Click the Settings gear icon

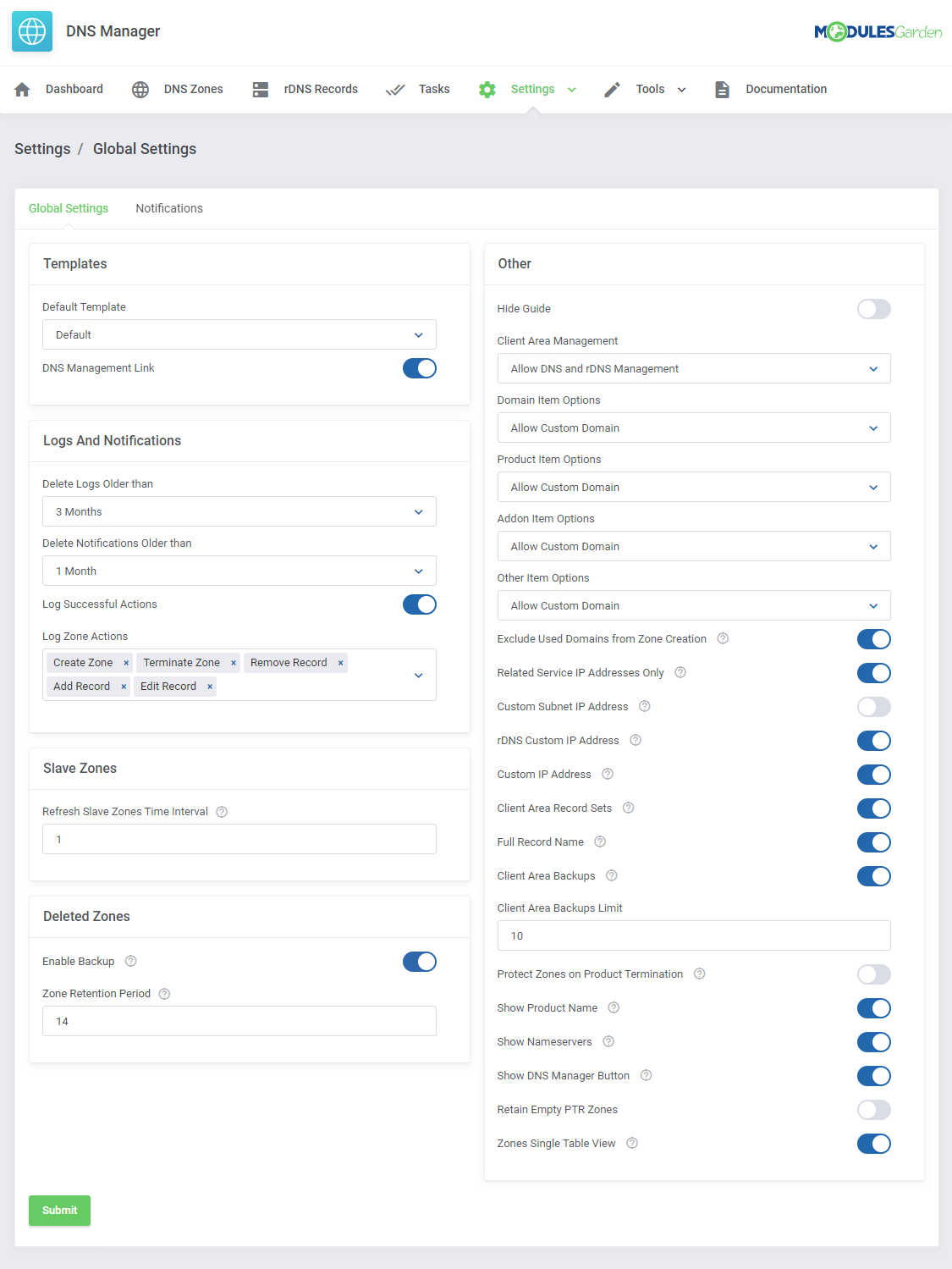point(487,90)
